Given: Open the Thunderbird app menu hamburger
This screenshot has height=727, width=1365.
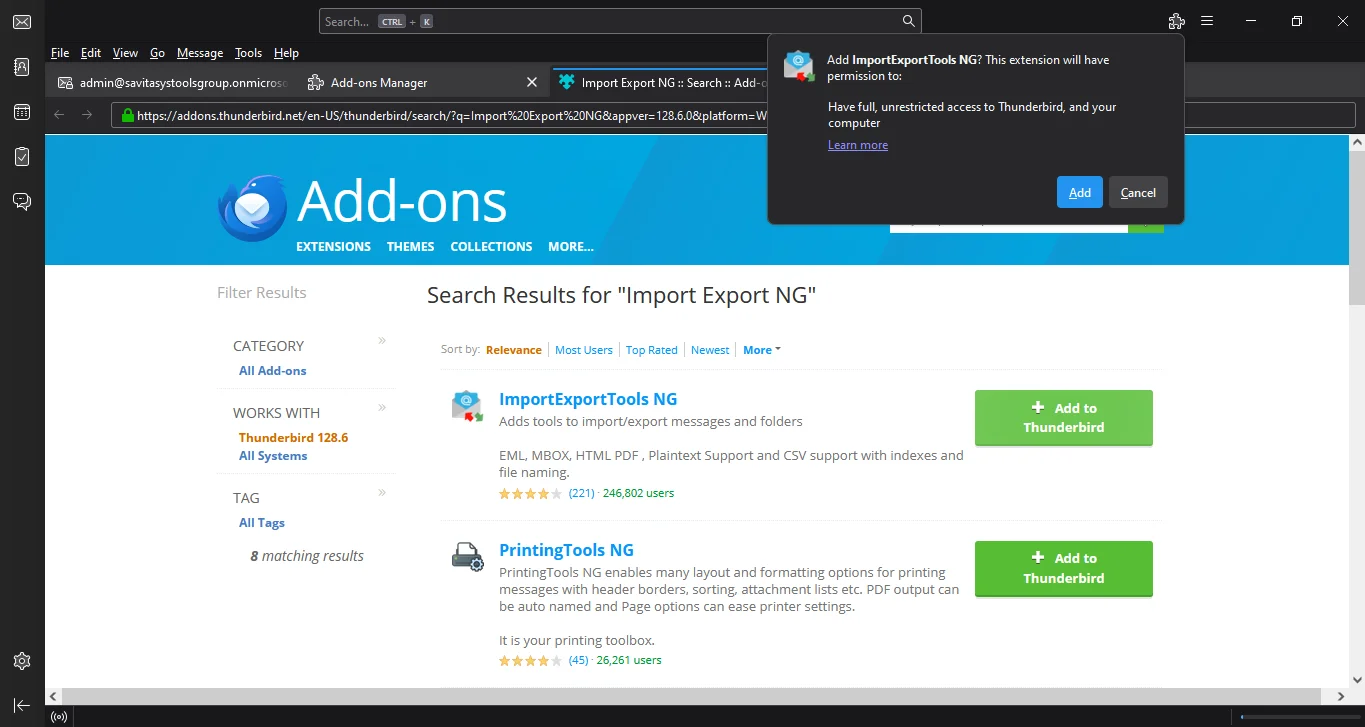Looking at the screenshot, I should click(x=1207, y=21).
